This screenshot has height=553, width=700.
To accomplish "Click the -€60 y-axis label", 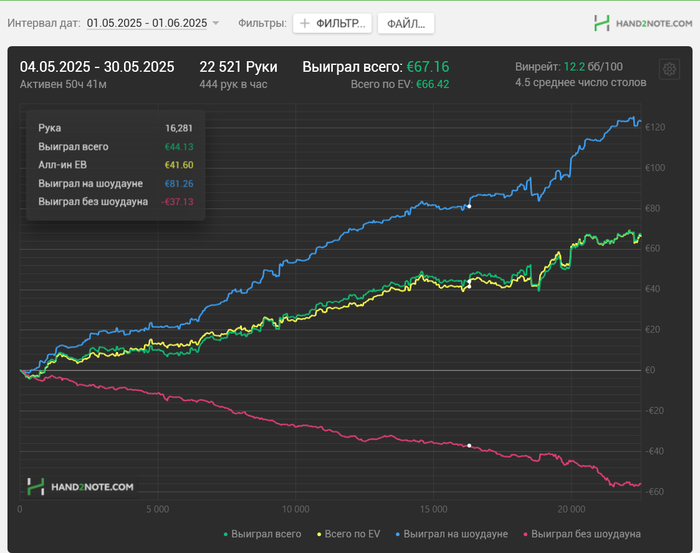I will click(x=654, y=492).
